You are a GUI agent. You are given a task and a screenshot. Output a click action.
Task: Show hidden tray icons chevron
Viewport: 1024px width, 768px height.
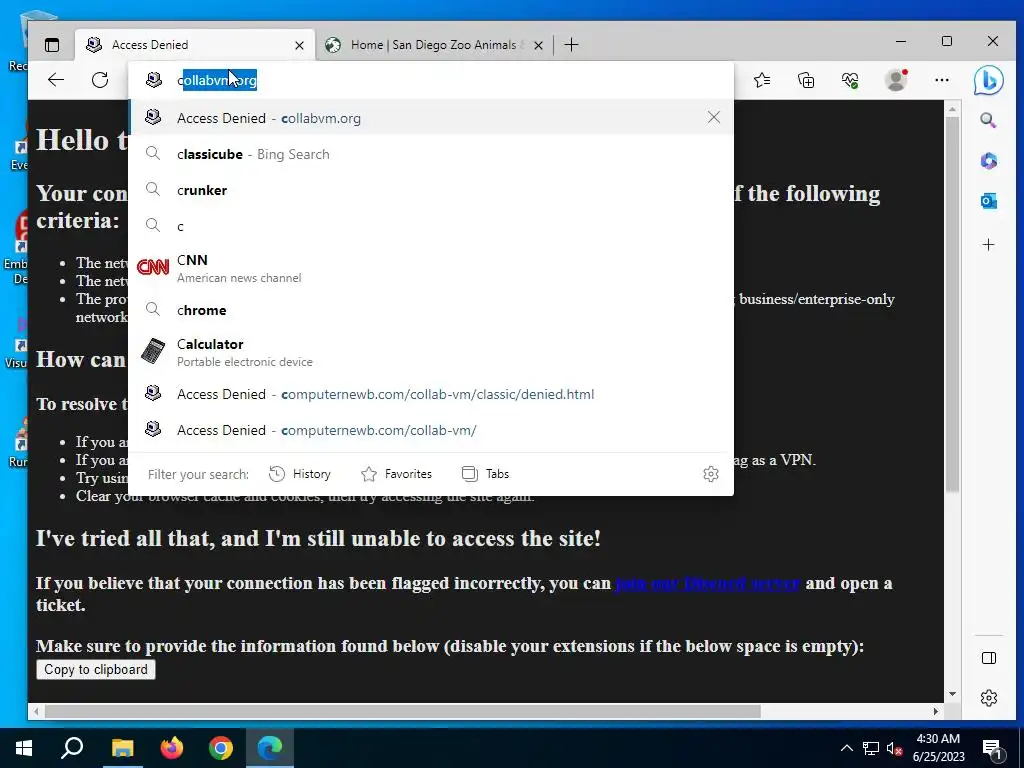(x=846, y=748)
